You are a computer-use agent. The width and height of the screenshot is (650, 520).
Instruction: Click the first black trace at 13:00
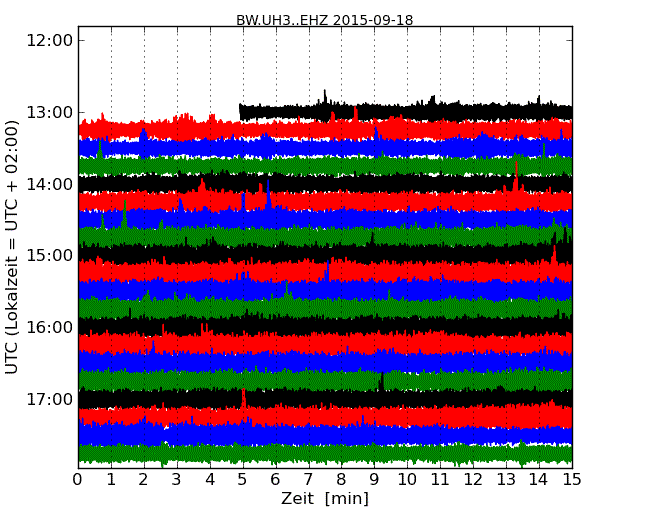point(406,110)
